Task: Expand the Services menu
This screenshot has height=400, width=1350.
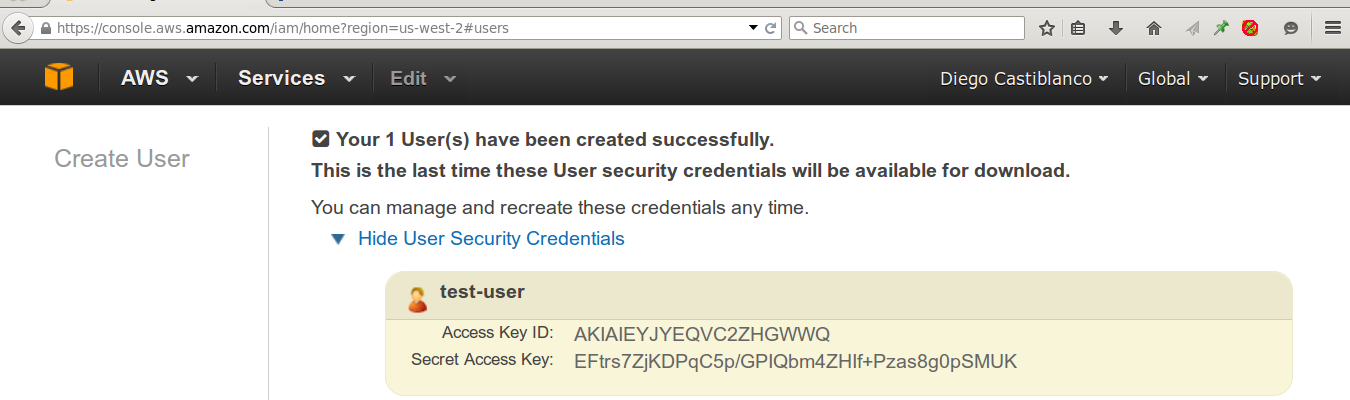Action: [x=297, y=78]
